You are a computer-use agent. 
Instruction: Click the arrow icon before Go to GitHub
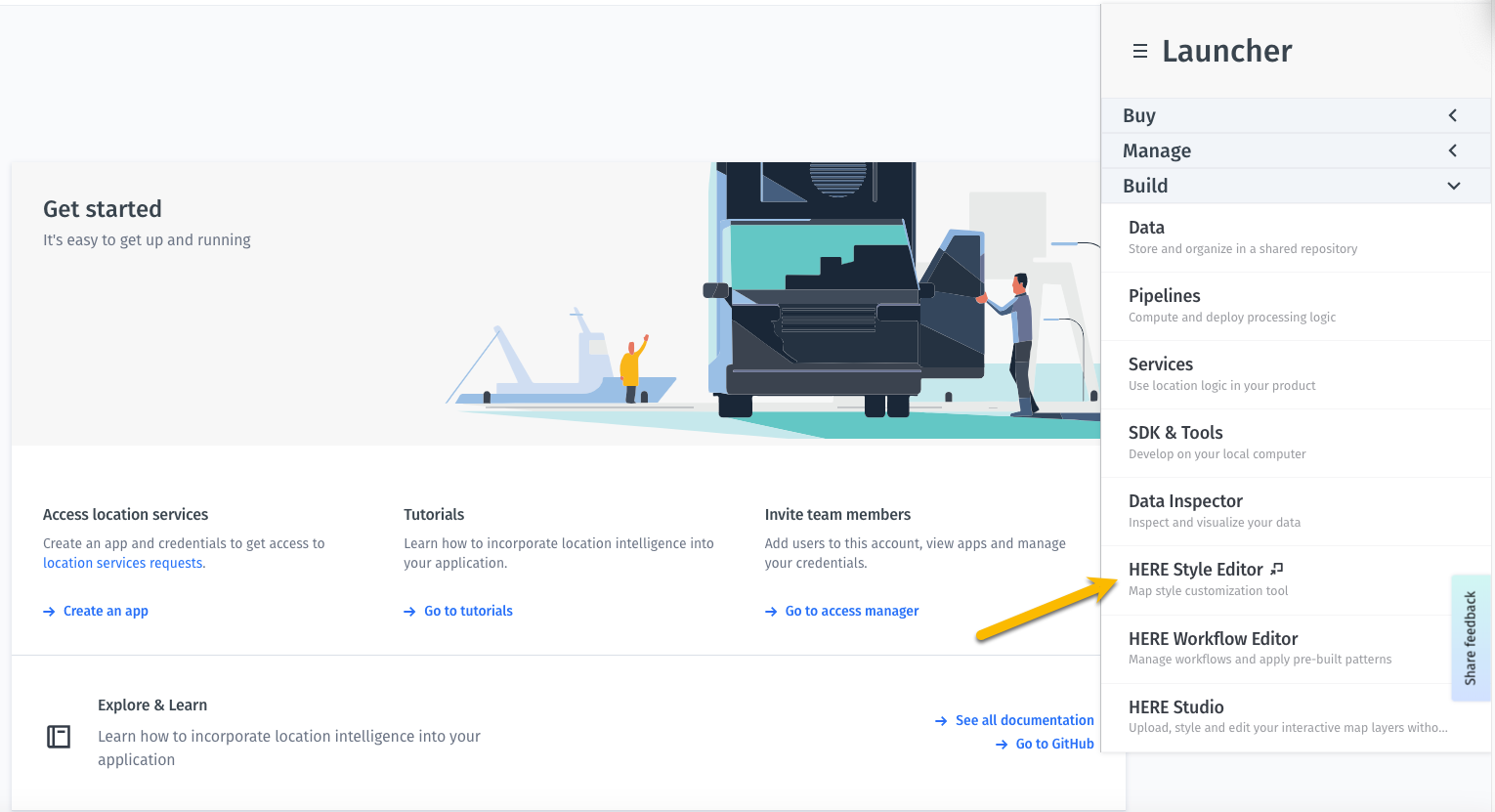1002,745
